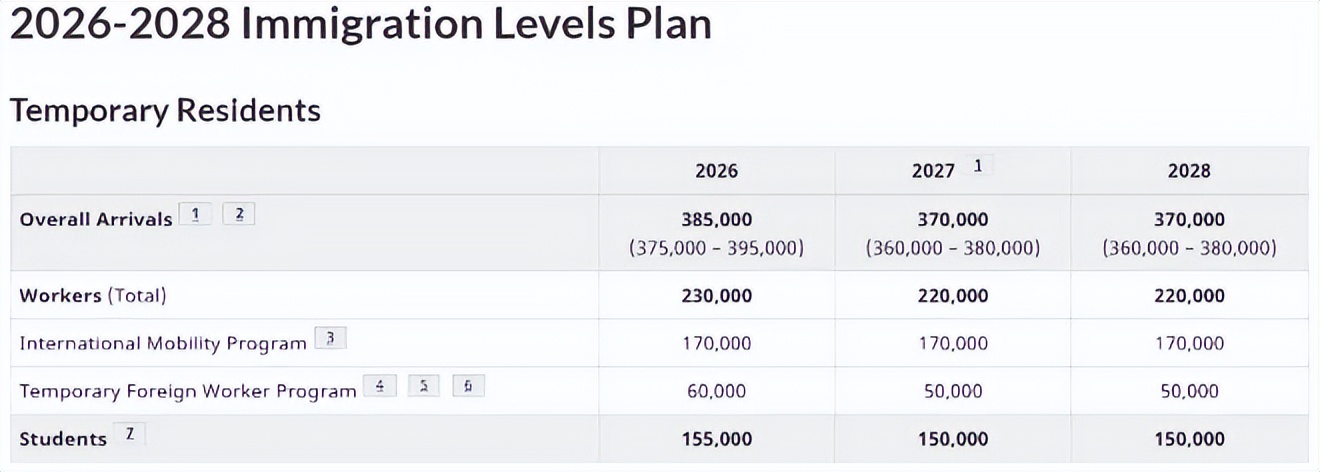Open footnote 1 beside Overall Arrivals
1320x472 pixels.
point(195,215)
